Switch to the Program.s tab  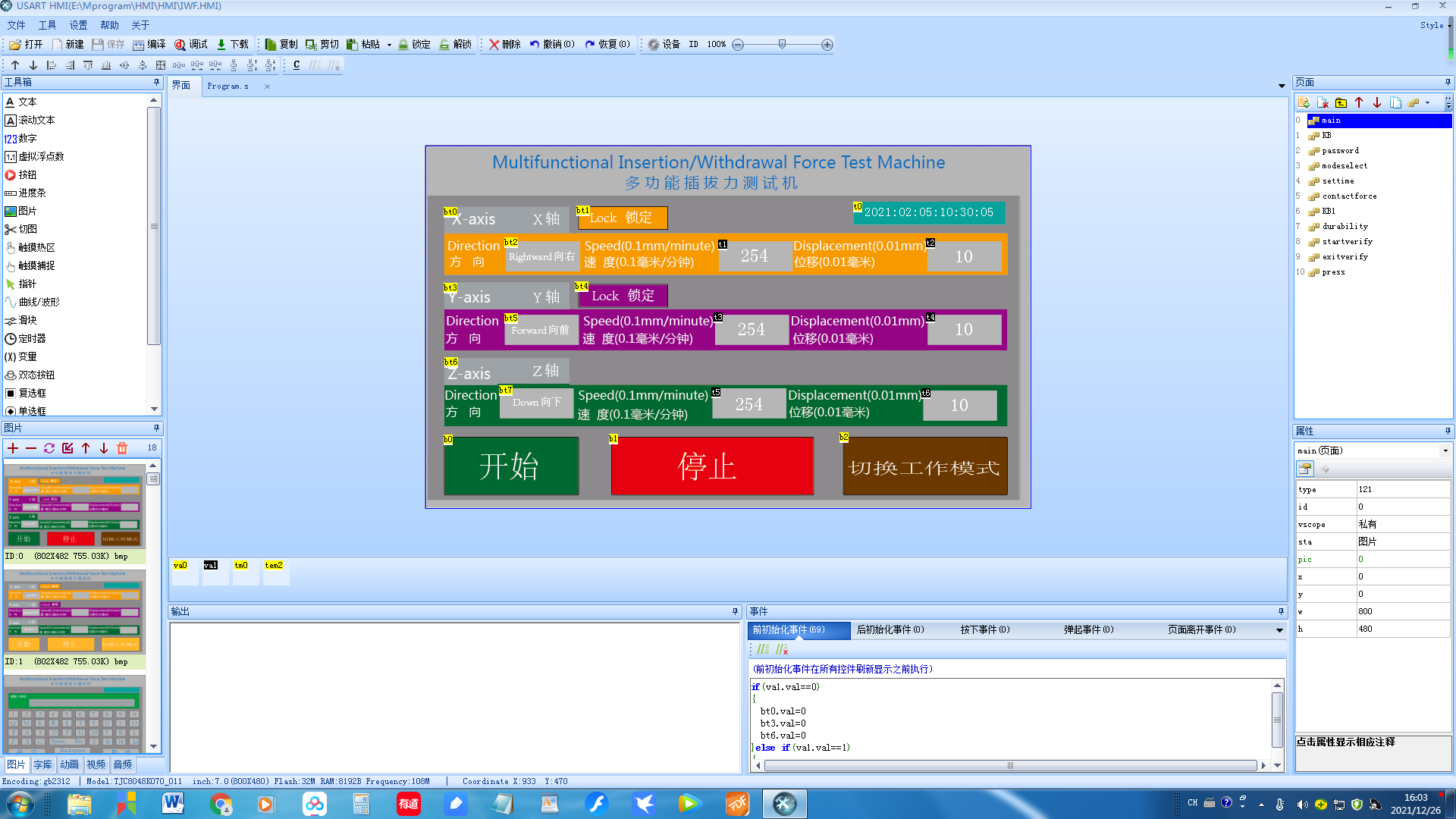227,86
